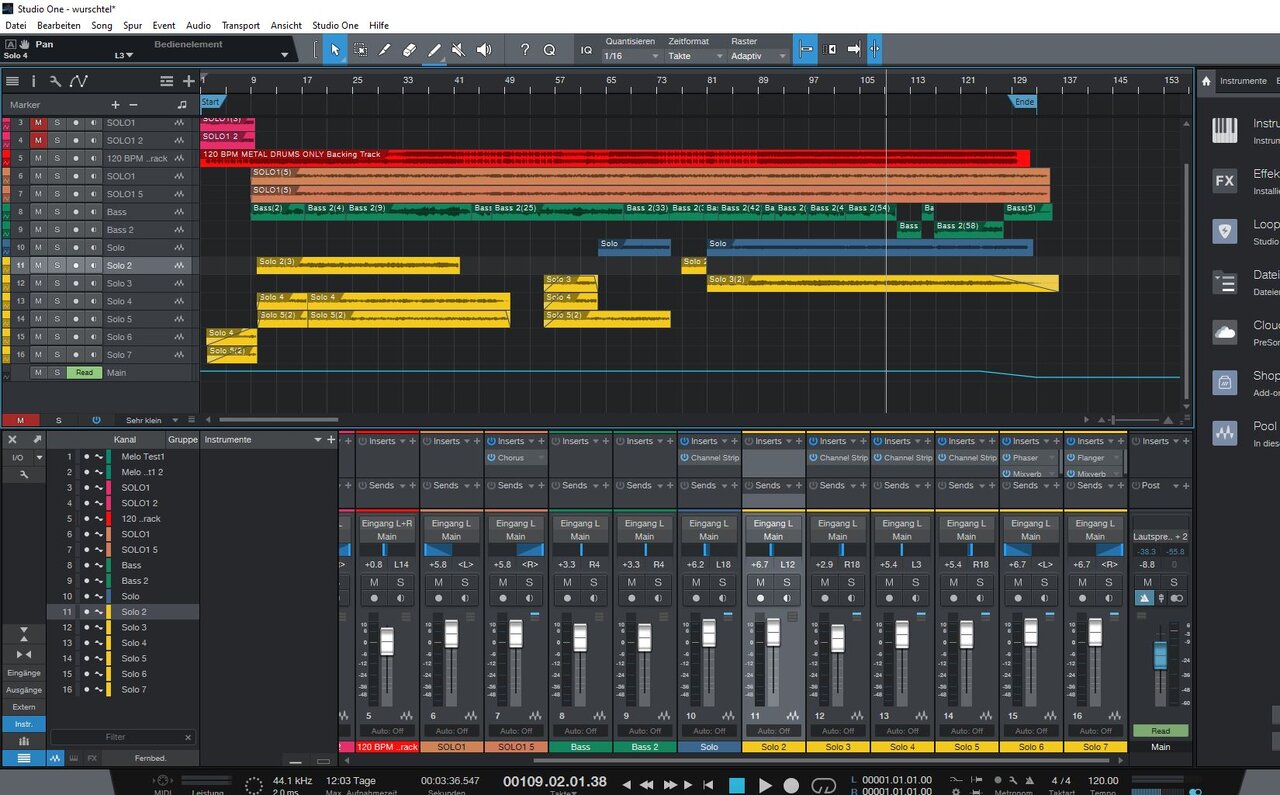Open the Transport menu
Viewport: 1280px width, 795px height.
240,25
